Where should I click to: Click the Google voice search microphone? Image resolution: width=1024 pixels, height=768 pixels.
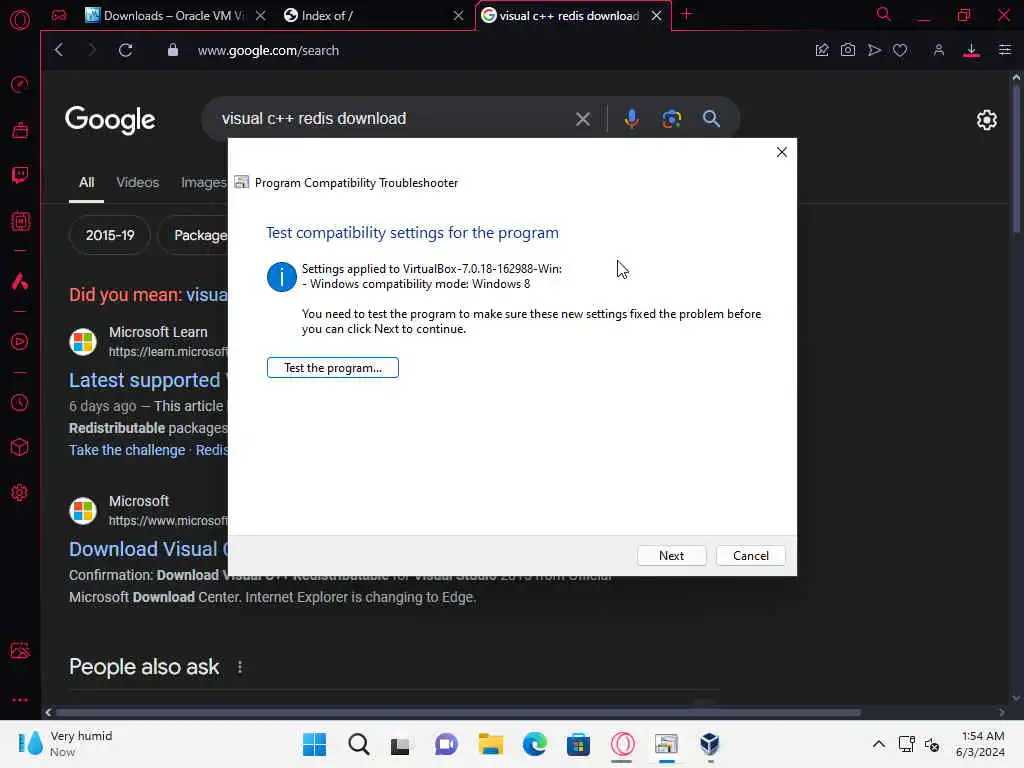click(x=631, y=118)
